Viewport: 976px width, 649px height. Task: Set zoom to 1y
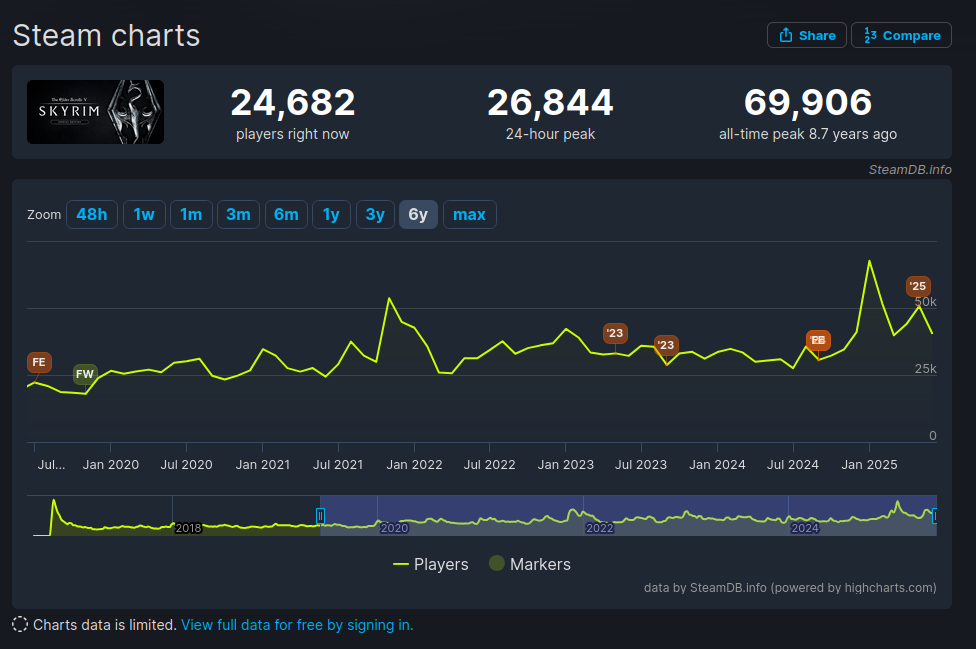coord(331,215)
